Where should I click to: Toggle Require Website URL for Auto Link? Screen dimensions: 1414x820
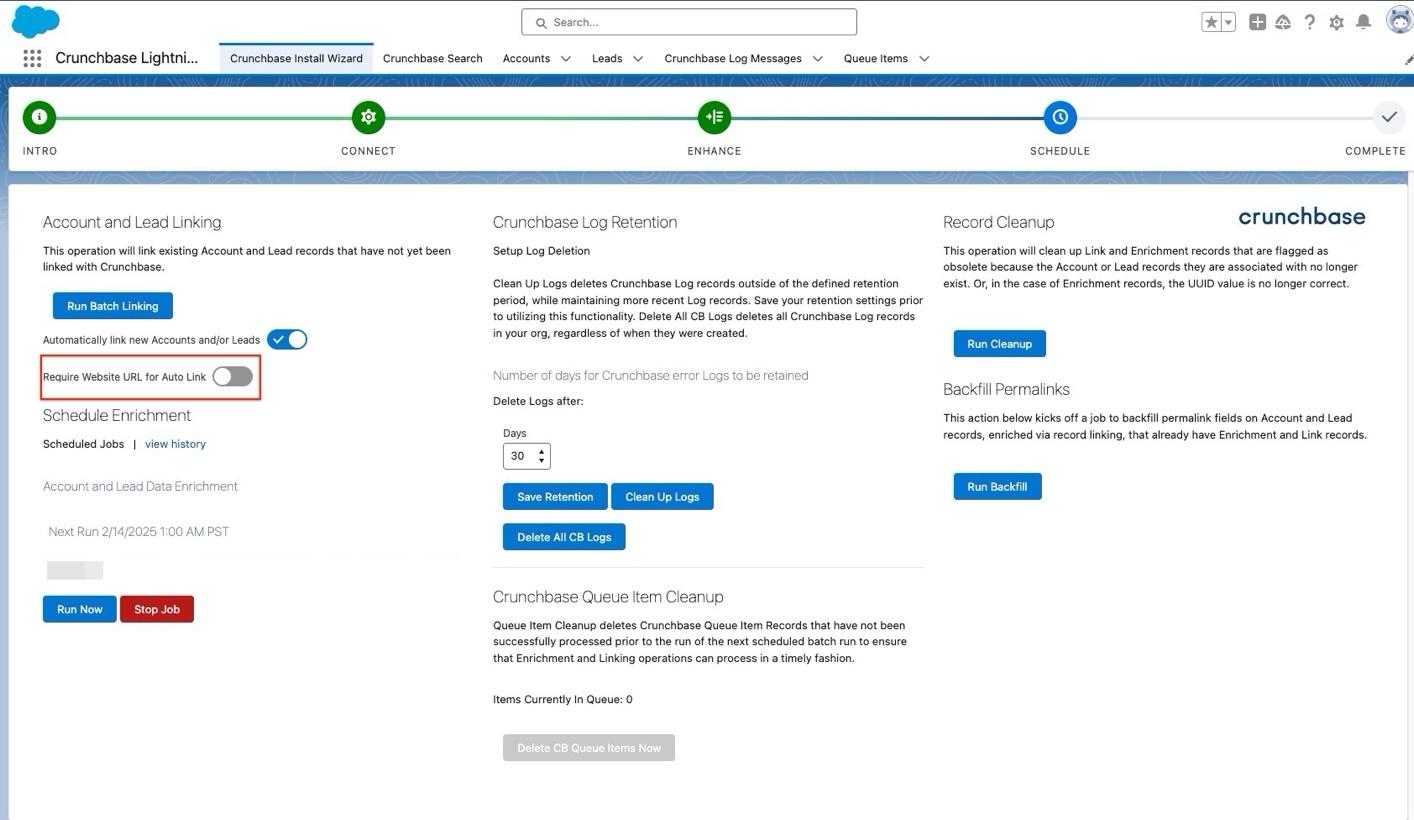[x=233, y=376]
